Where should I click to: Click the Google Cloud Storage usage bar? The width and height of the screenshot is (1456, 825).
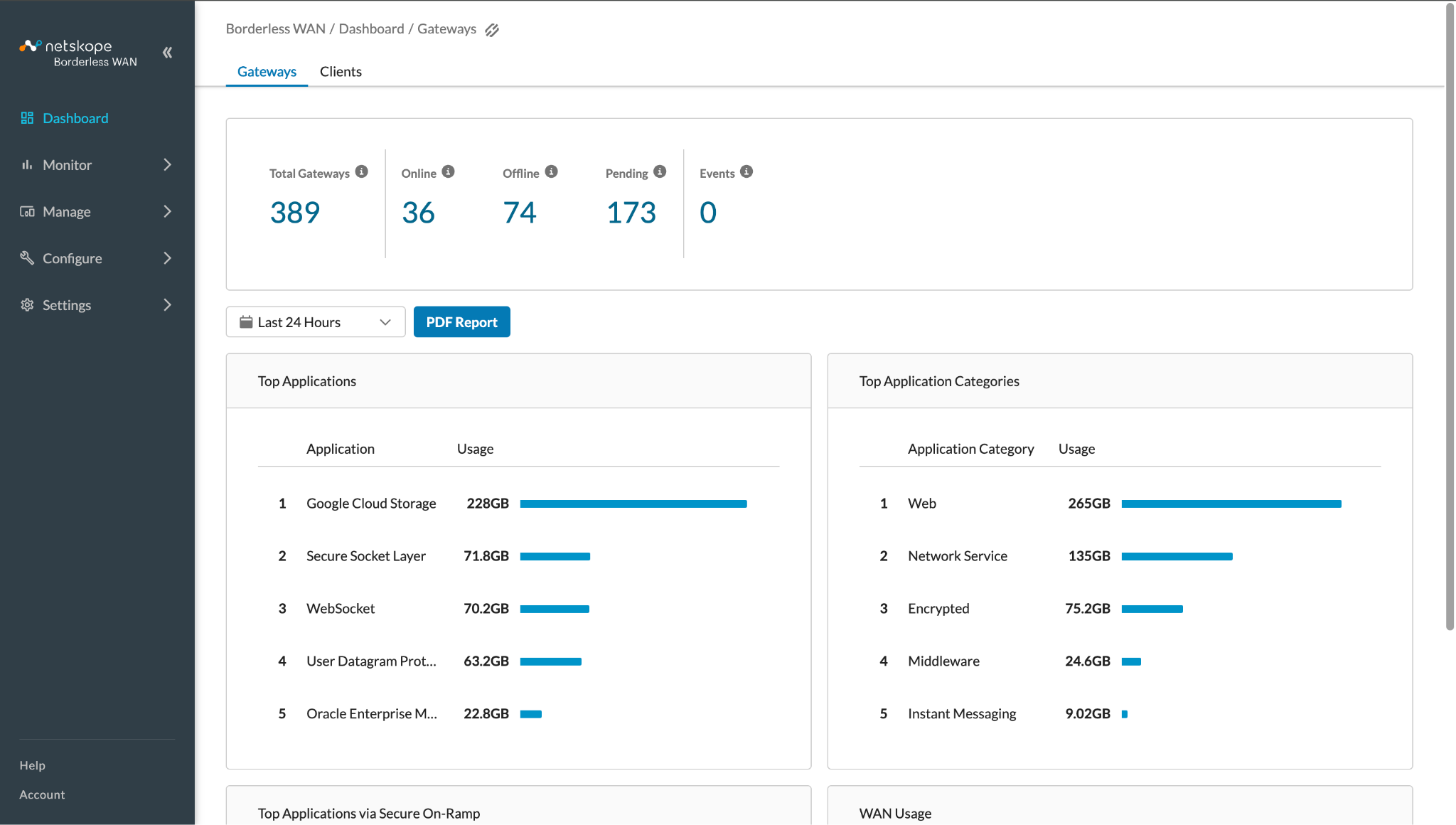coord(633,504)
